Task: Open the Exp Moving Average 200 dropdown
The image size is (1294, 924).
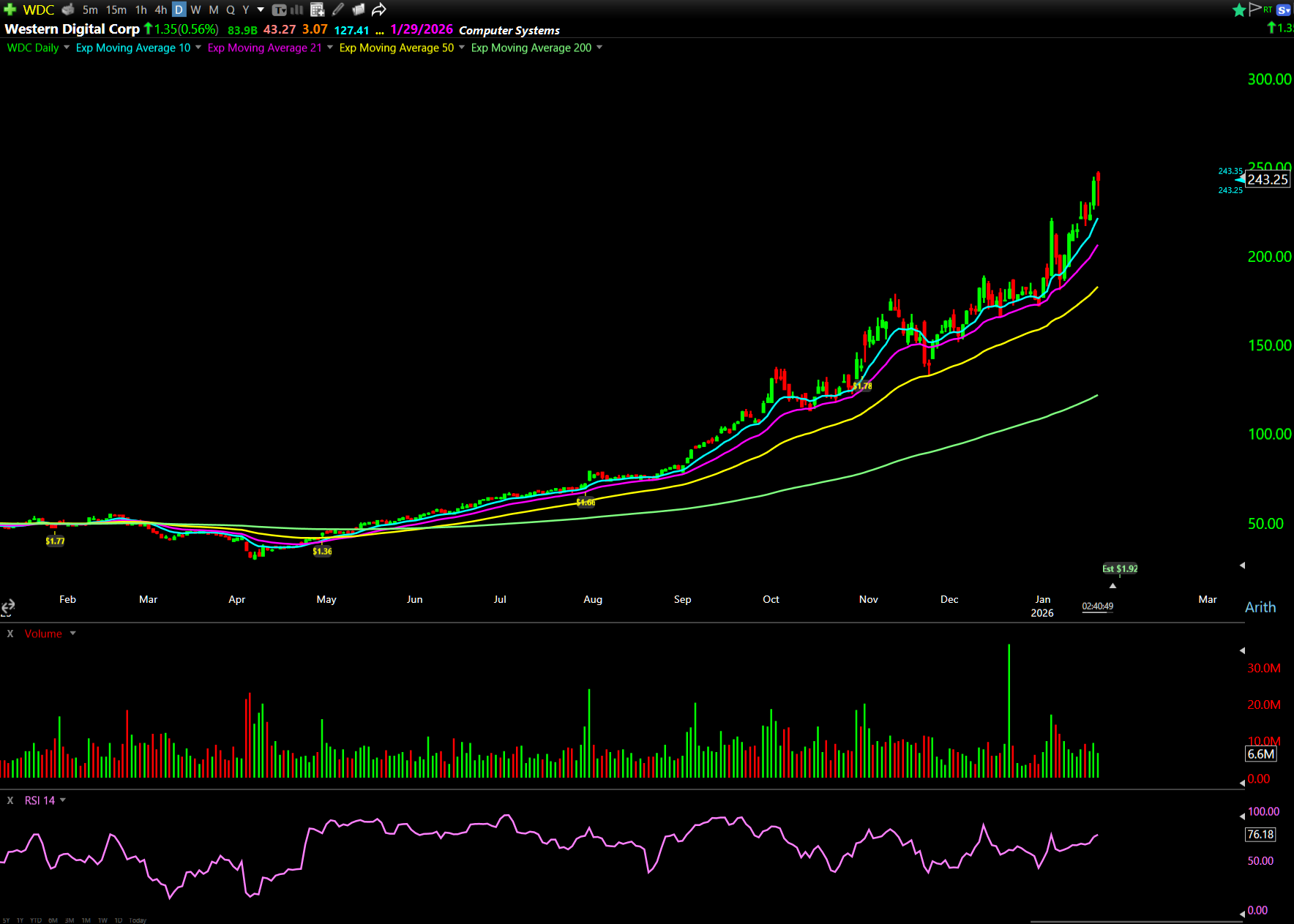Action: tap(599, 48)
